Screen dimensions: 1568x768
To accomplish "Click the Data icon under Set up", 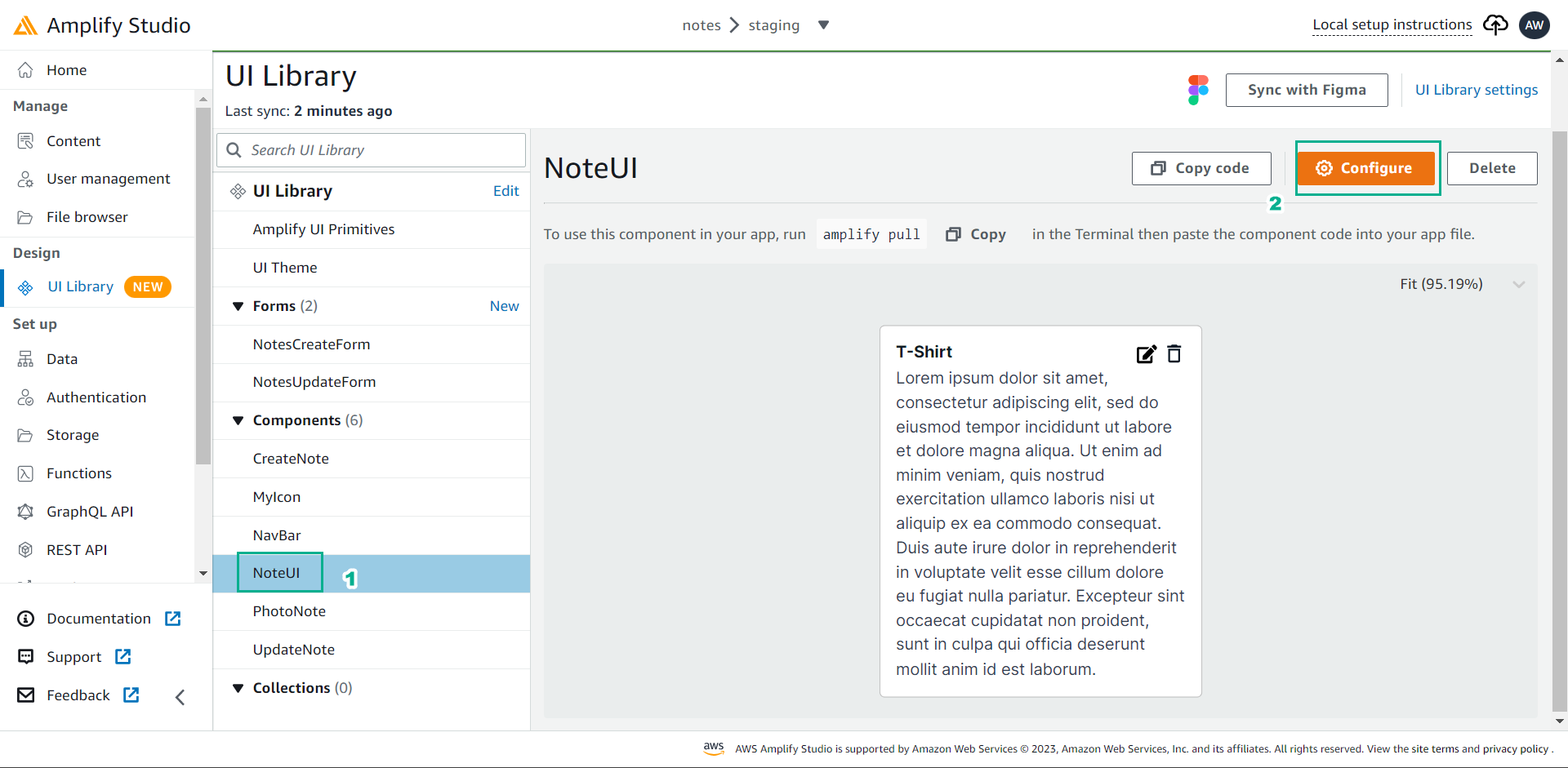I will tap(25, 359).
